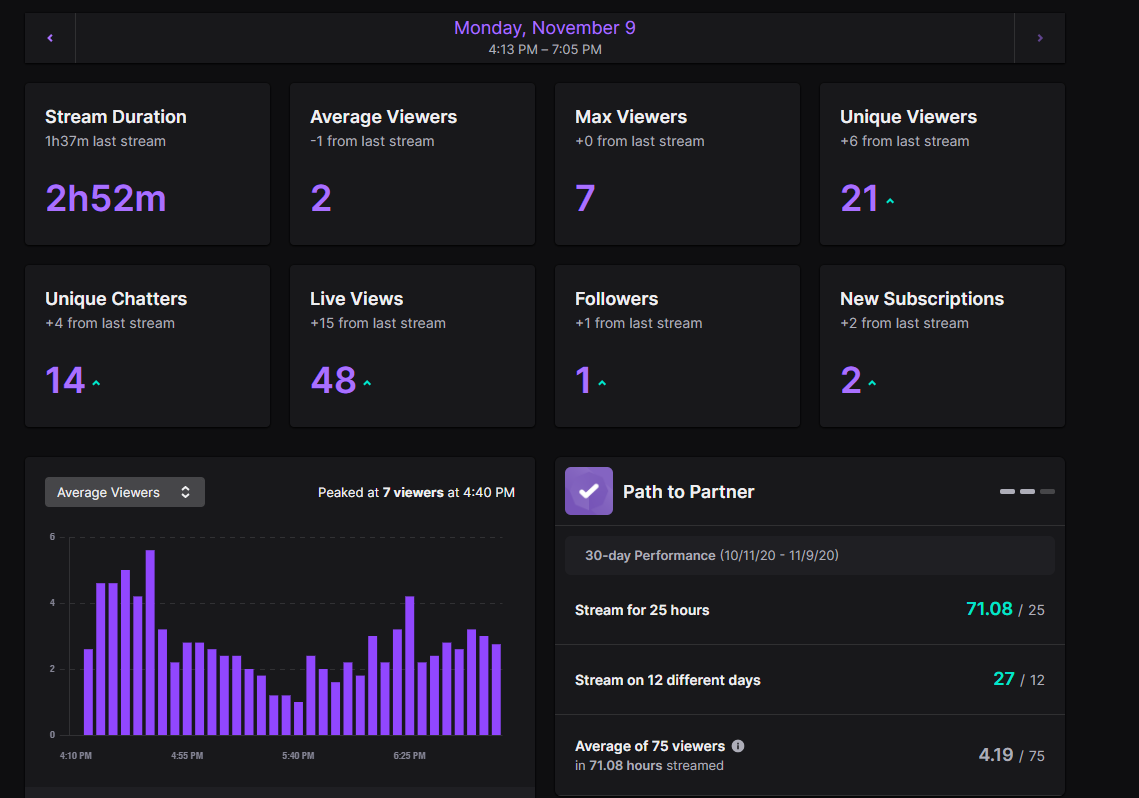Select the Stream on 12 different days row
The image size is (1139, 798).
(810, 680)
